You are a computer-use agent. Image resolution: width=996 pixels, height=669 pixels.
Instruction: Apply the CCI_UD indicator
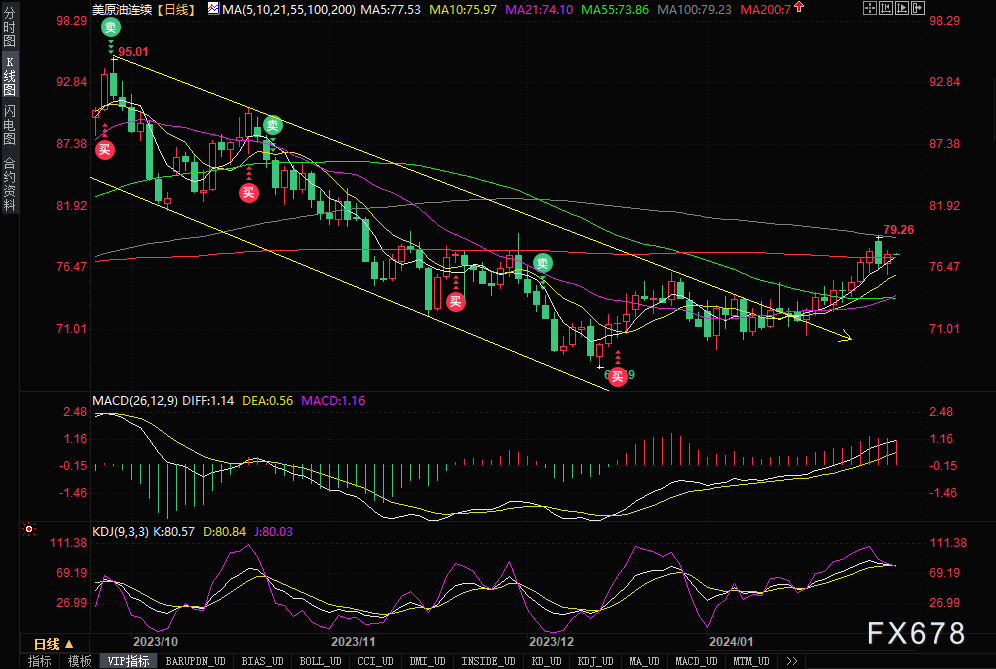(375, 661)
